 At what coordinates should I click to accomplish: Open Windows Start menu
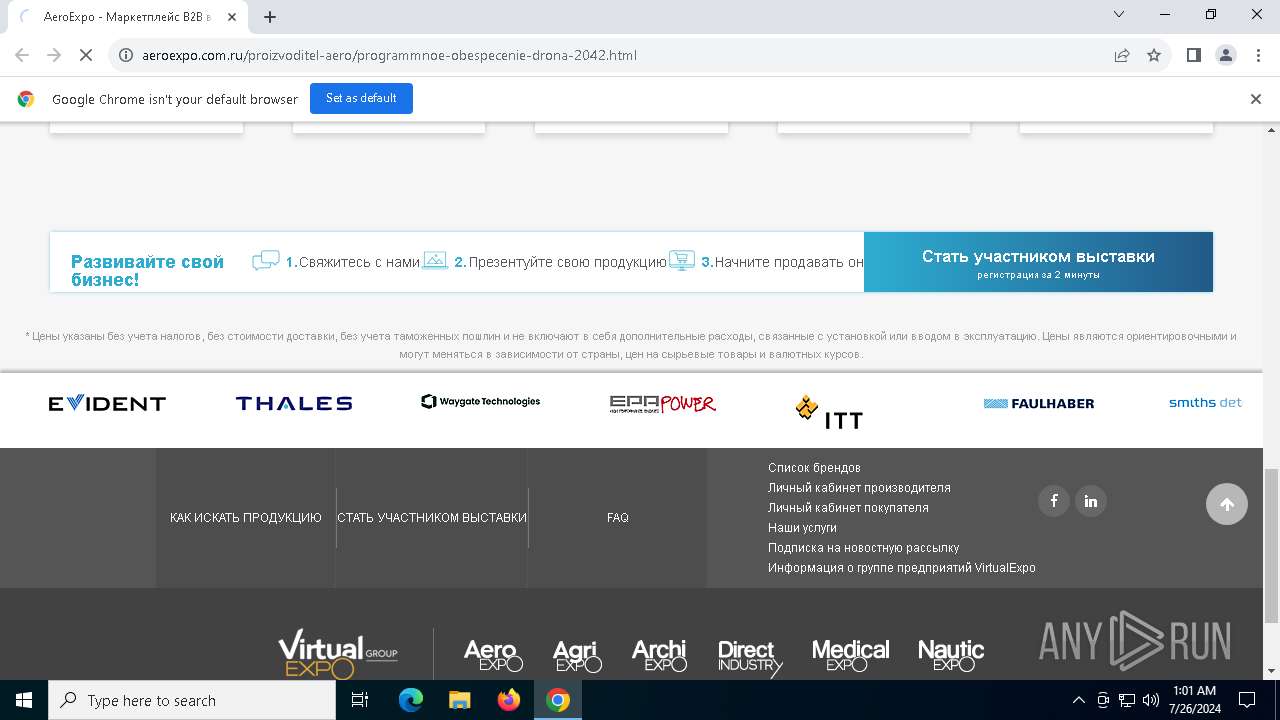click(x=24, y=700)
